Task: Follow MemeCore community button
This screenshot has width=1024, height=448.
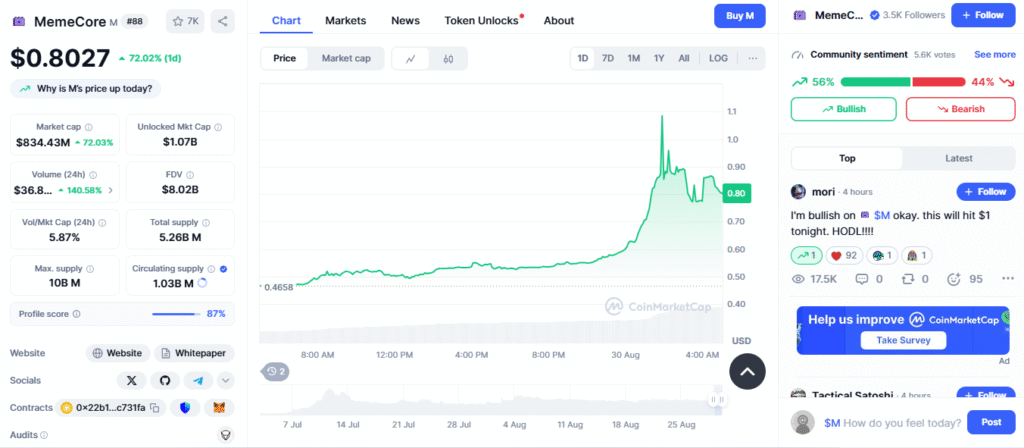Action: pos(983,15)
